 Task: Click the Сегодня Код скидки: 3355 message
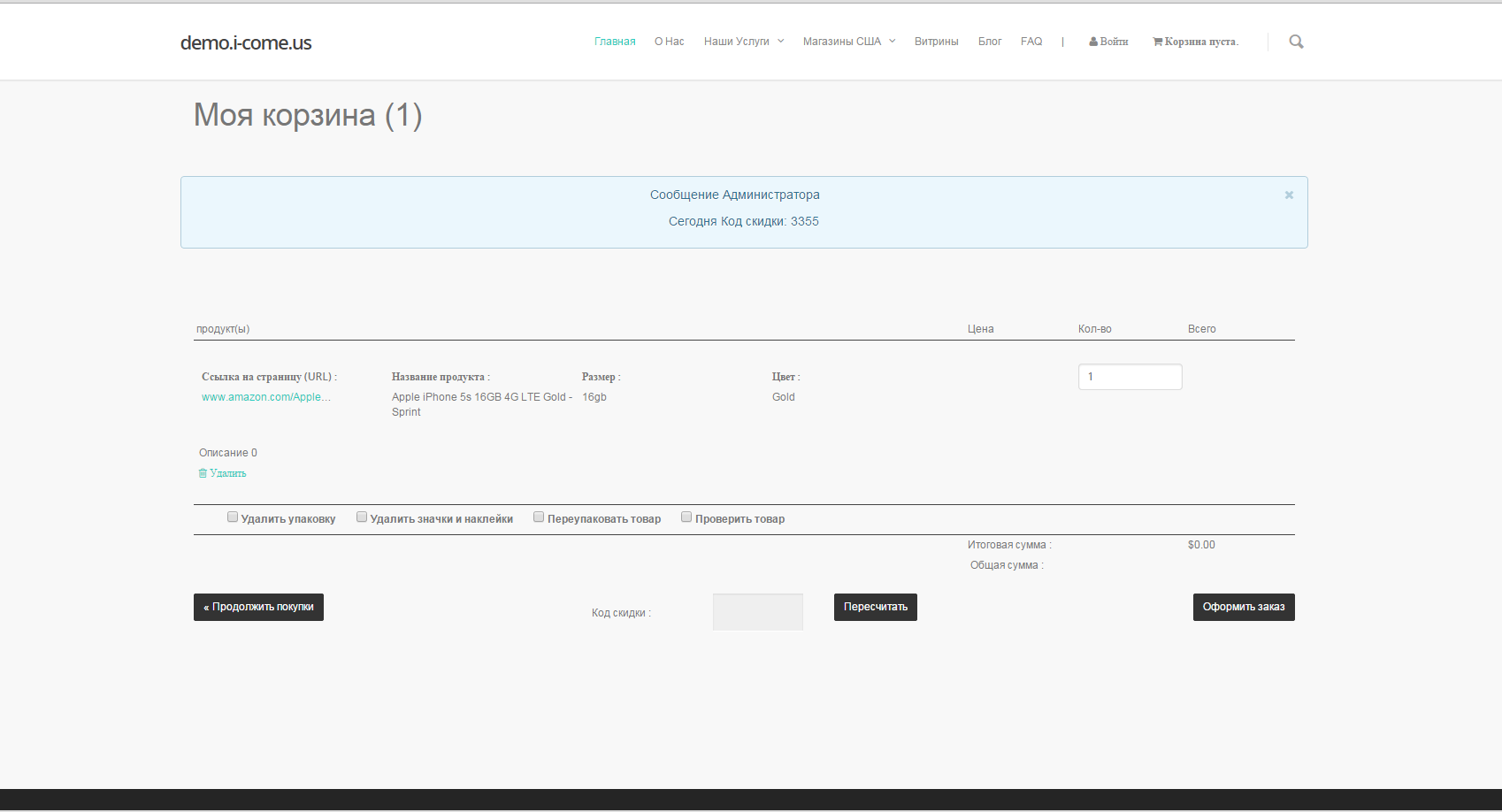tap(744, 221)
